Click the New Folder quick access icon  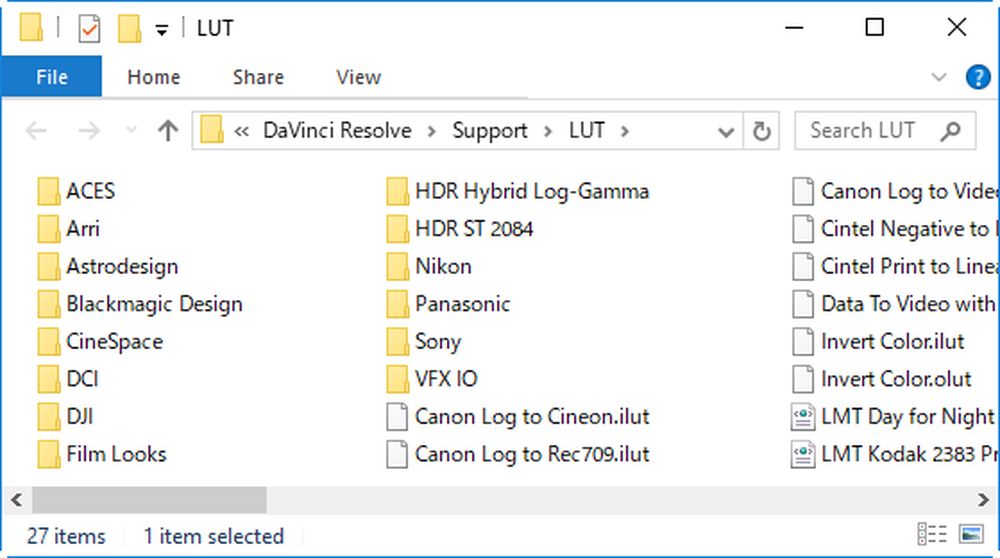point(129,29)
